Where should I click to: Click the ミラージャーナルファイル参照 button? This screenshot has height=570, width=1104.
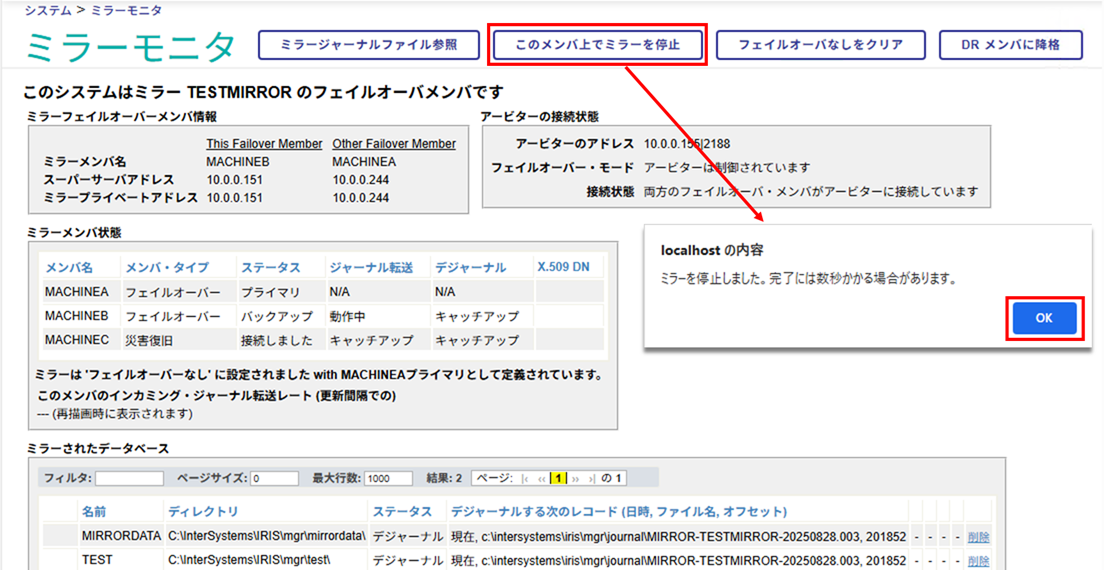[x=369, y=45]
